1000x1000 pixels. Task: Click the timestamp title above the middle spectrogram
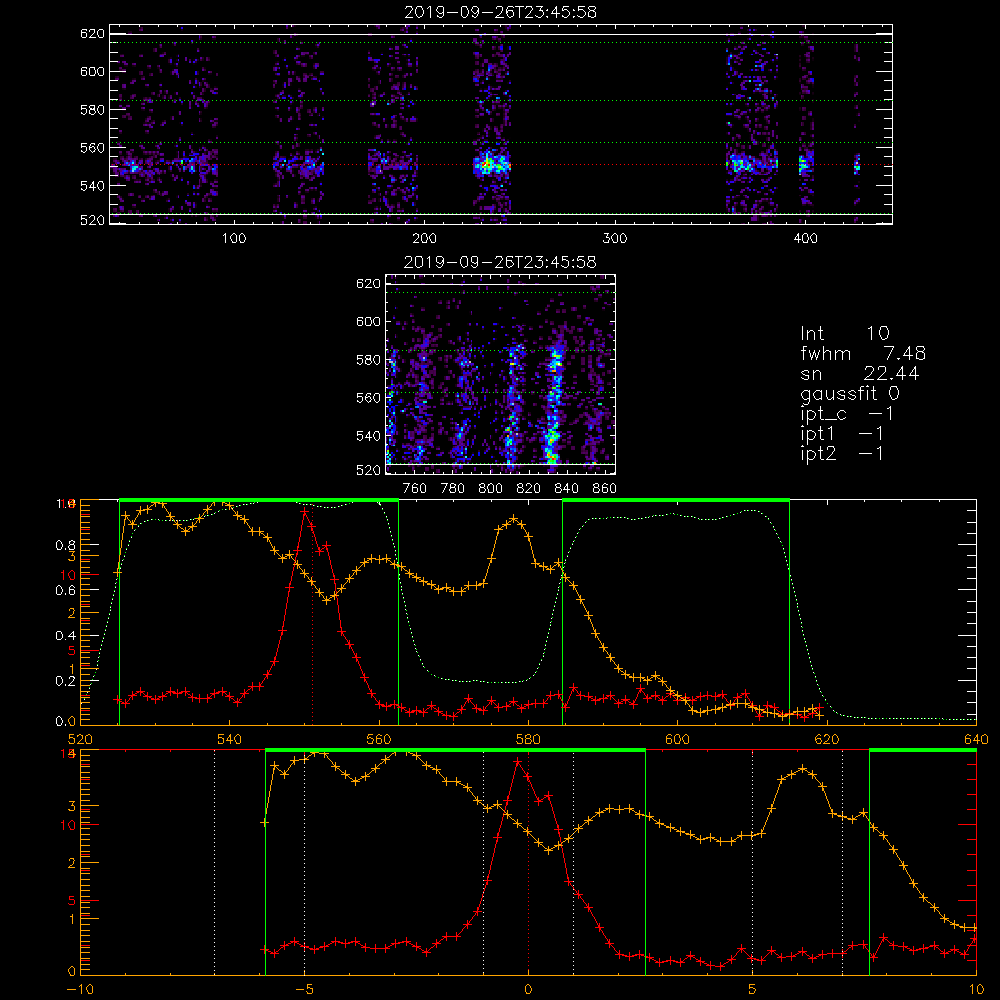[x=500, y=262]
